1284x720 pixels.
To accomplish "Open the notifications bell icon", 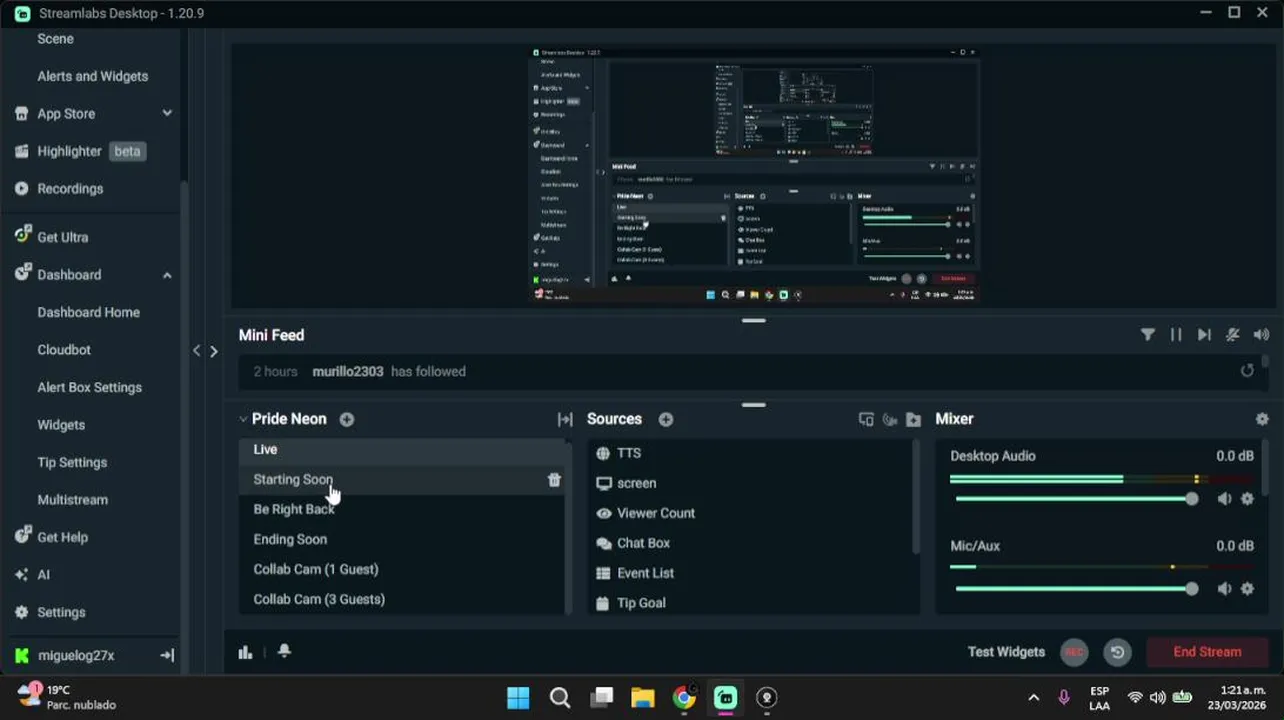I will (284, 651).
